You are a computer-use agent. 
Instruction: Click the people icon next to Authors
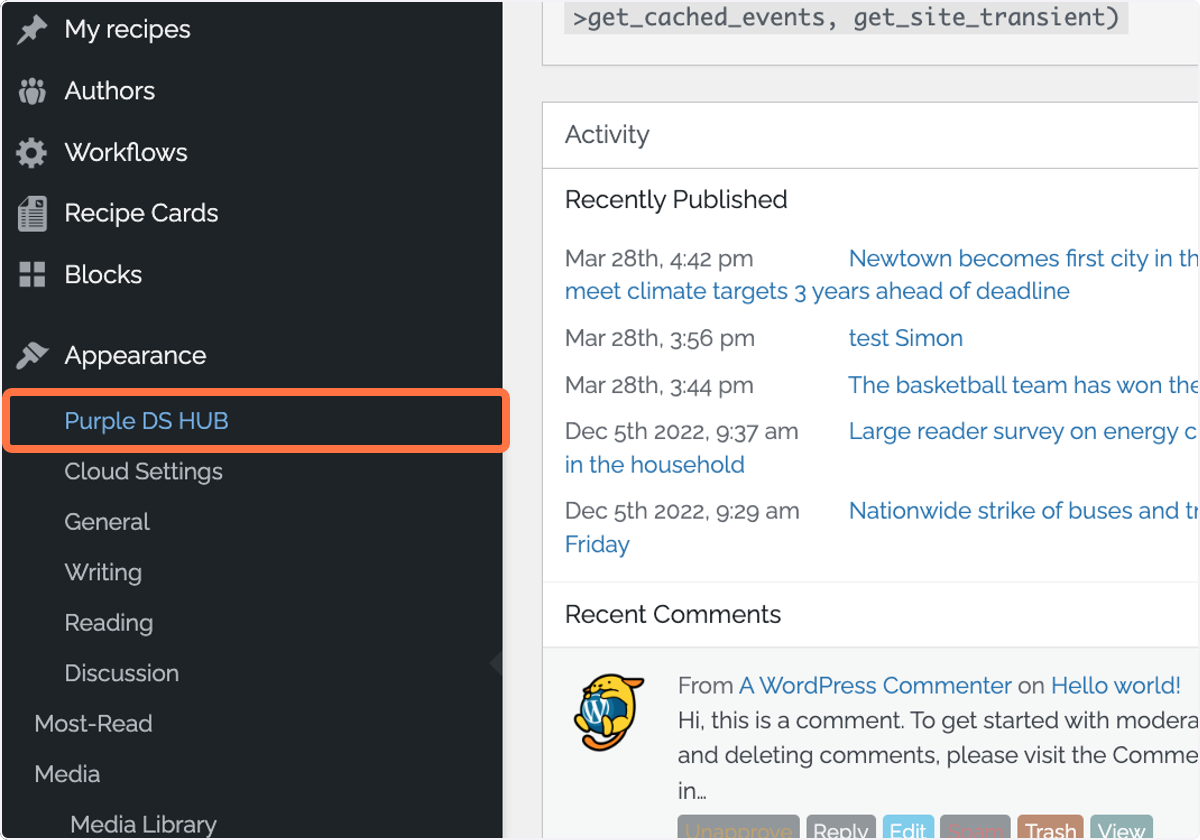click(32, 91)
